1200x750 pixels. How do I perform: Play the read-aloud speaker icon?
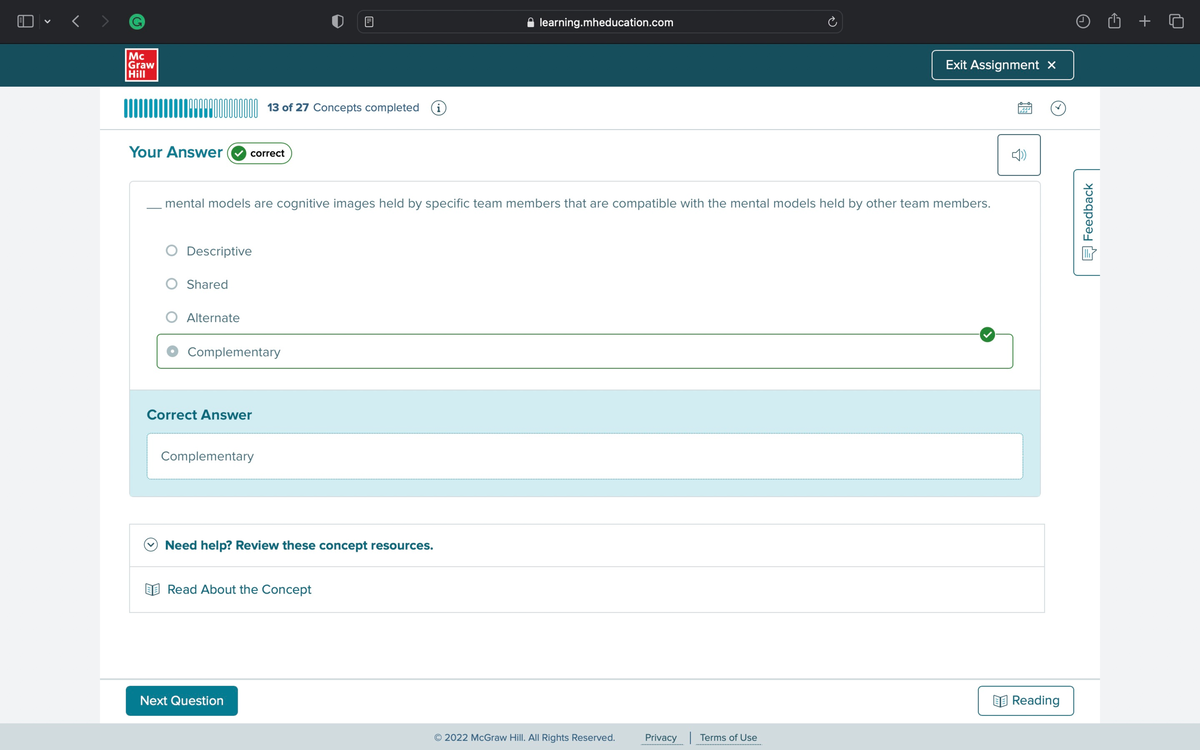[1018, 155]
